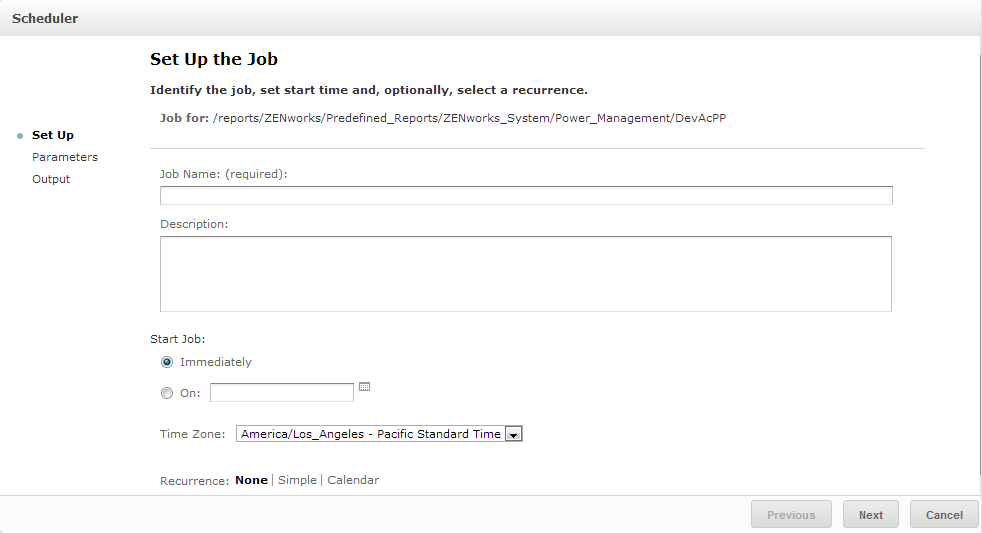Switch recurrence to Calendar
Screen dimensions: 982x533
pyautogui.click(x=353, y=480)
